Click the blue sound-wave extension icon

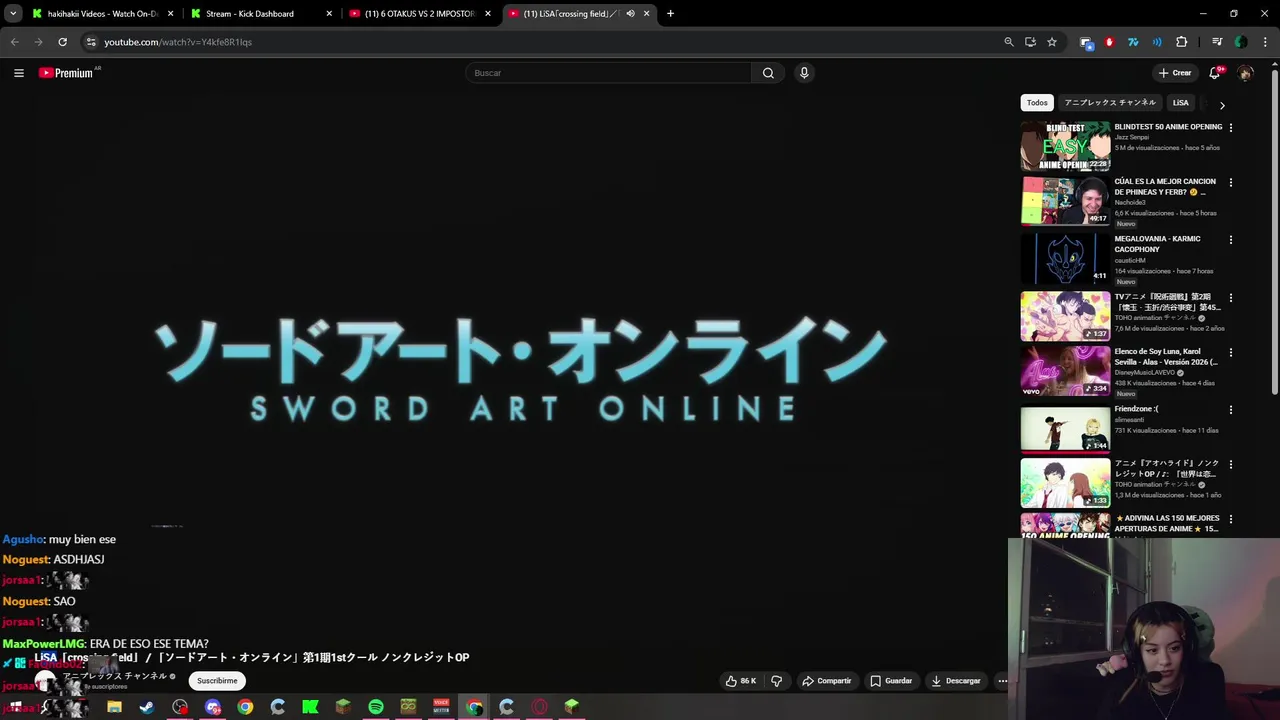coord(1157,42)
